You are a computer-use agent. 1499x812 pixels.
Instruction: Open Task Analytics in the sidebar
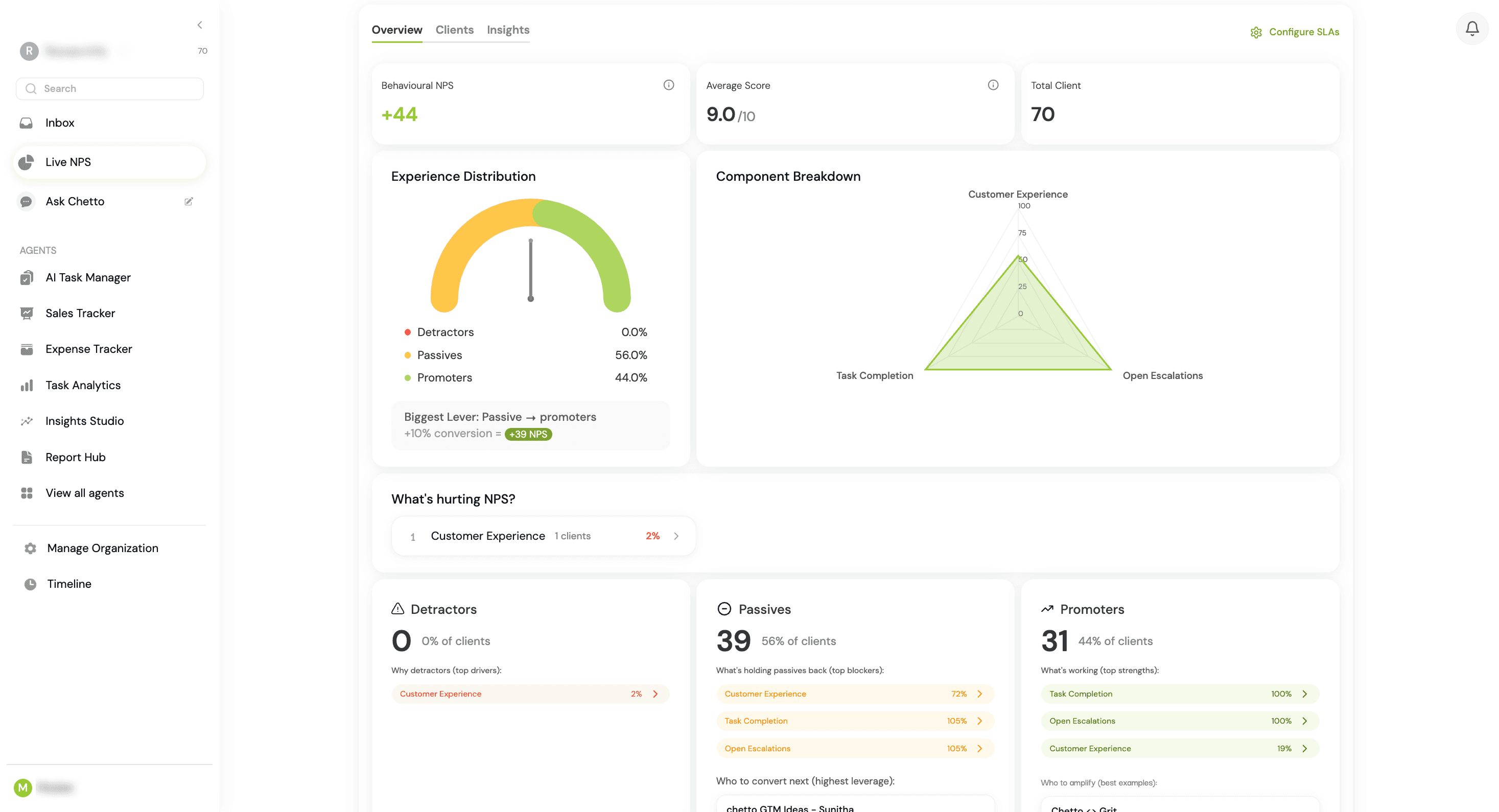(83, 385)
